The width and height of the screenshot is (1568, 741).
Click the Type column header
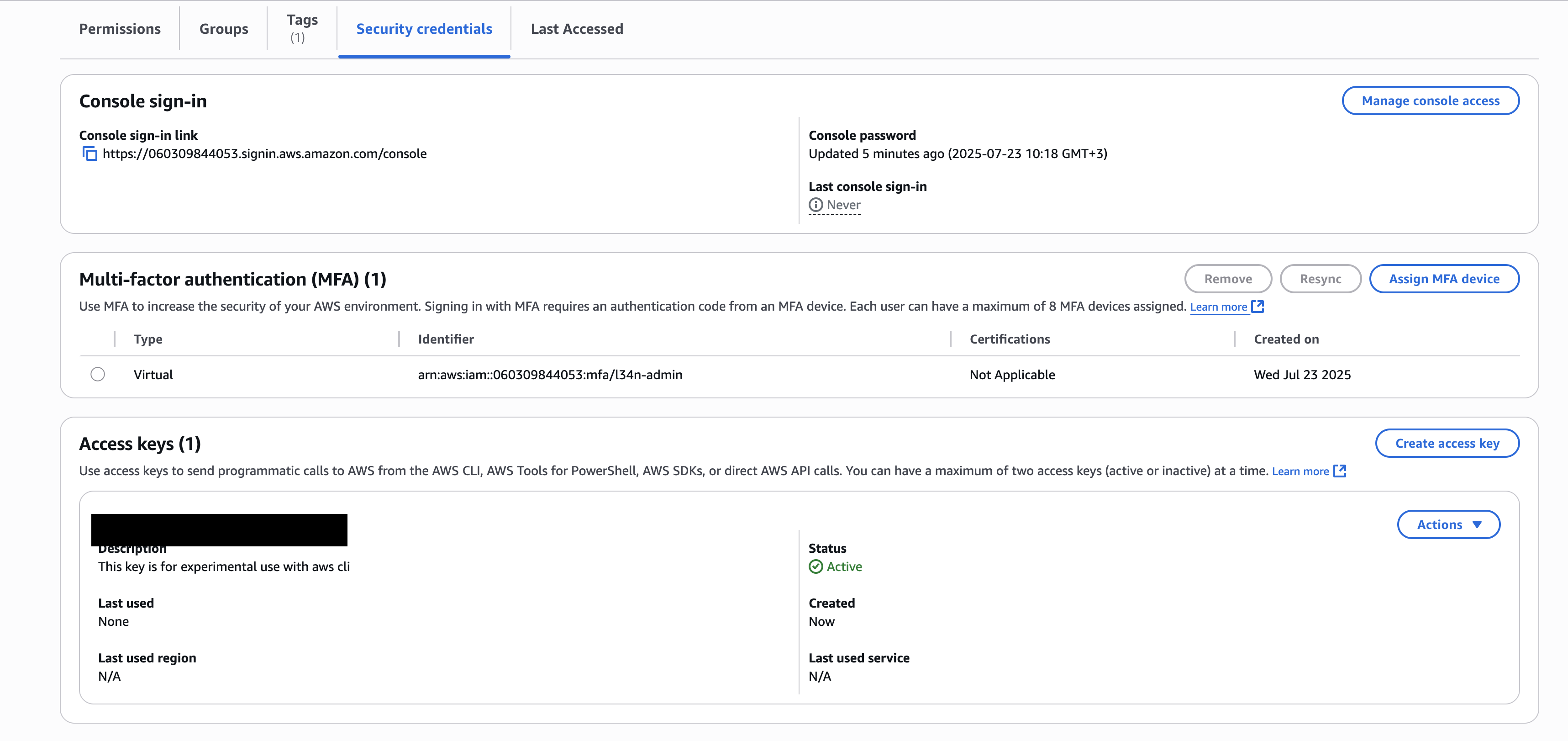[148, 339]
